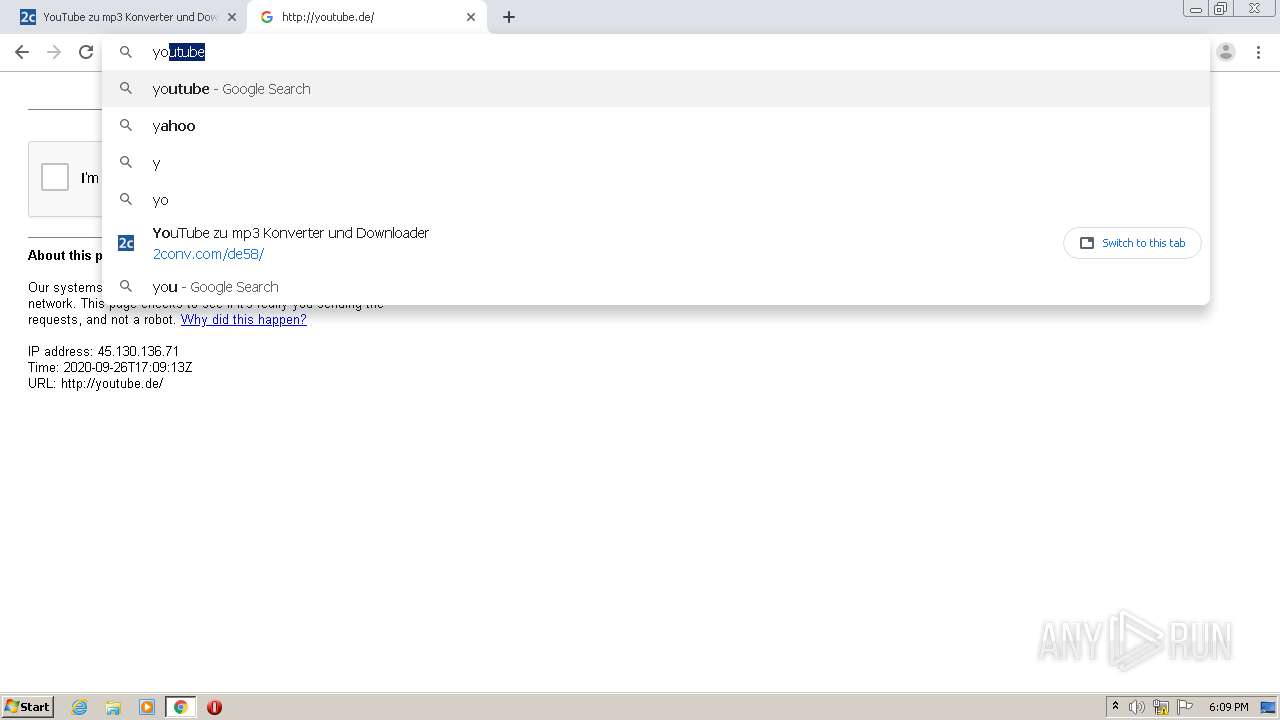Click Chrome icon in taskbar

(181, 707)
